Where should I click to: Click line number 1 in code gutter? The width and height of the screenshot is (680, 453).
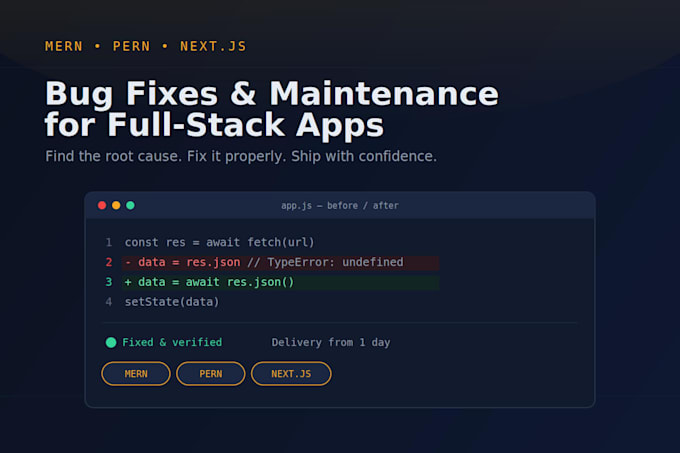pos(109,242)
